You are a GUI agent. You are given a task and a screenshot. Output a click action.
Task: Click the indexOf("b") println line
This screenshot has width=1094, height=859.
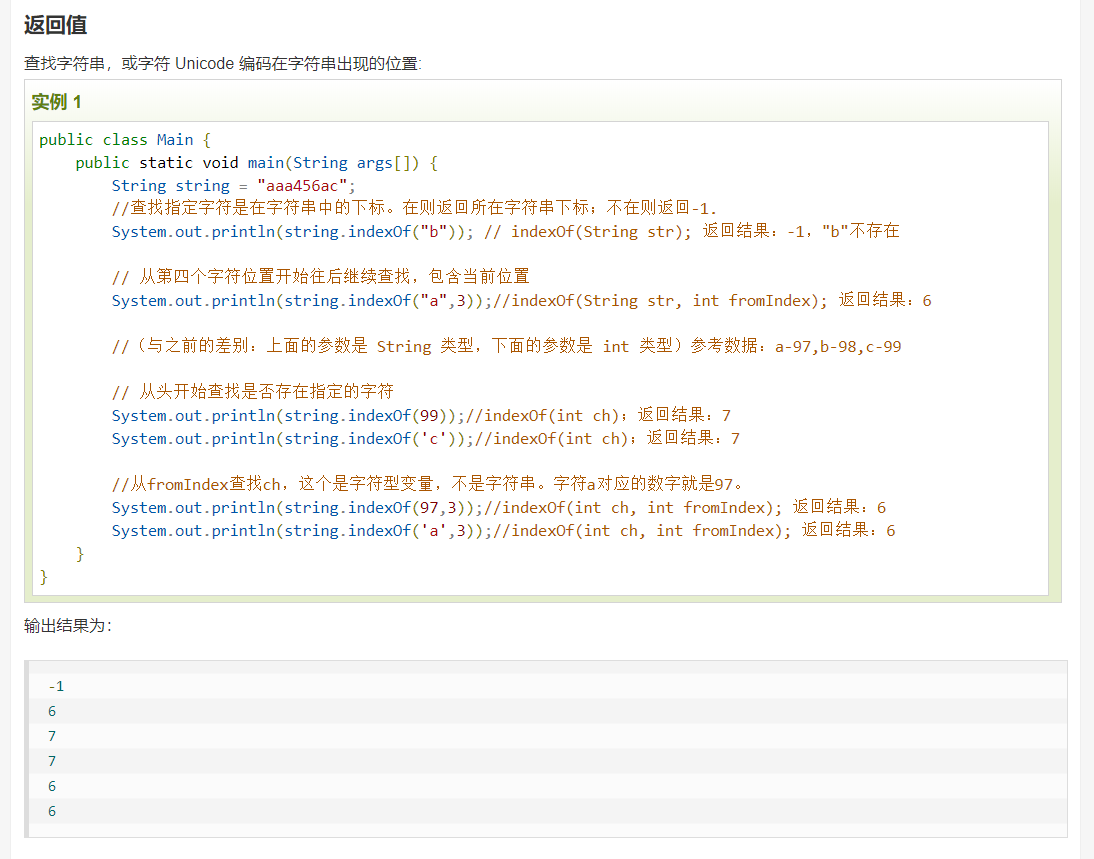tap(506, 231)
